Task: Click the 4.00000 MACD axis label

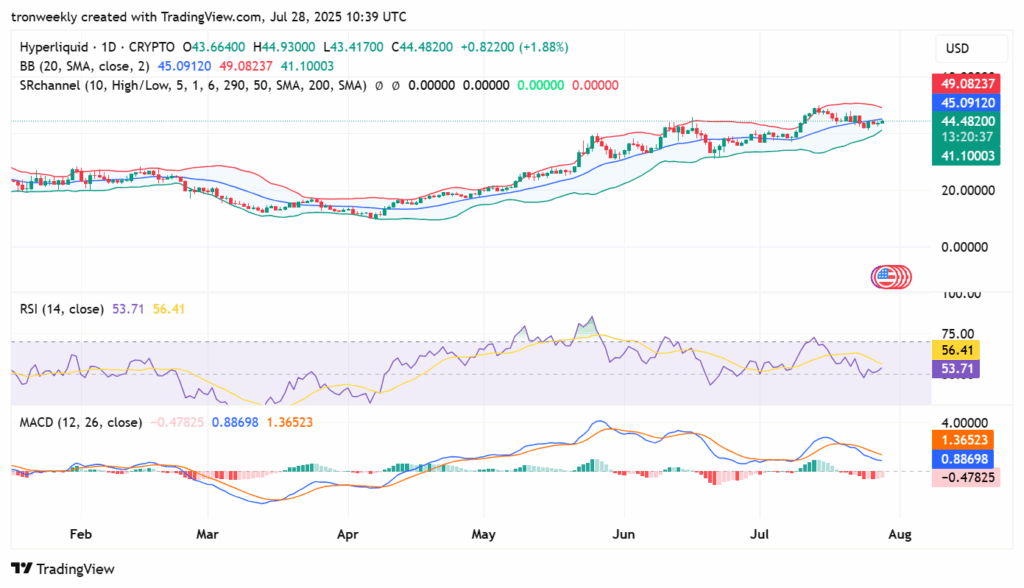Action: [x=965, y=423]
